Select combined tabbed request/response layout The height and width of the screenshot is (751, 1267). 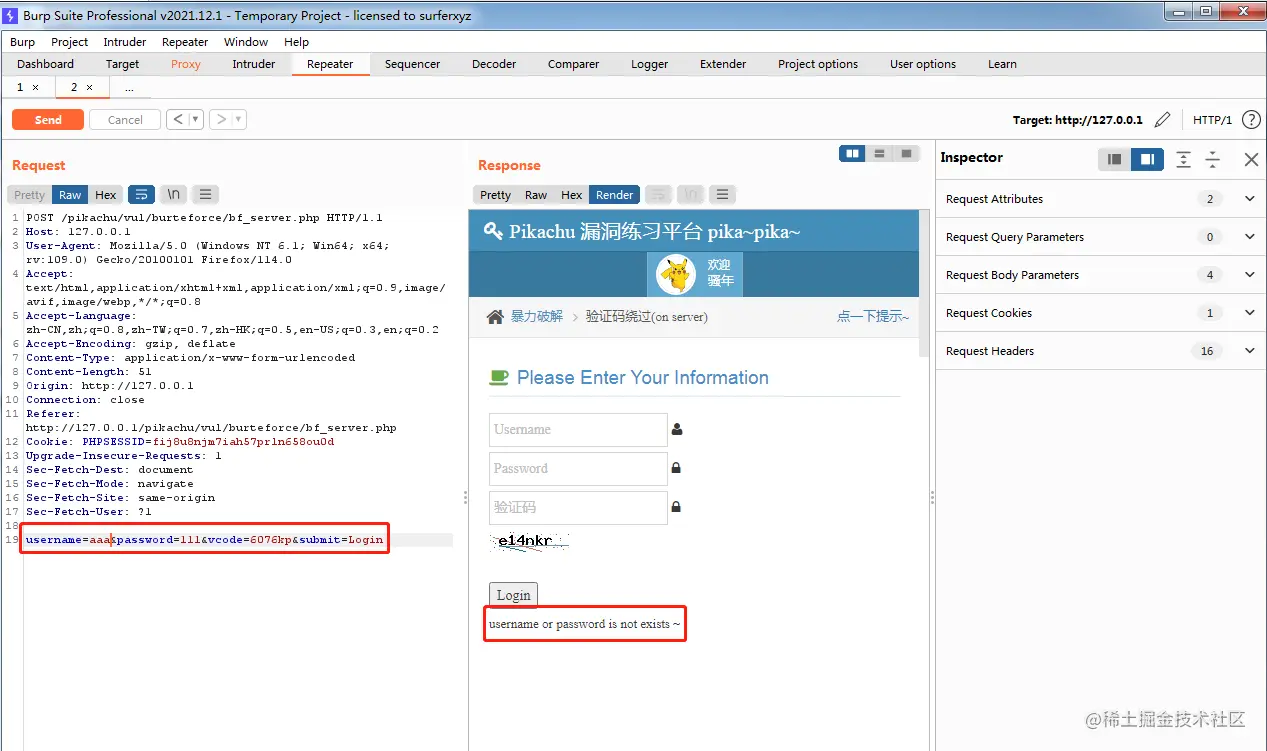coord(906,154)
